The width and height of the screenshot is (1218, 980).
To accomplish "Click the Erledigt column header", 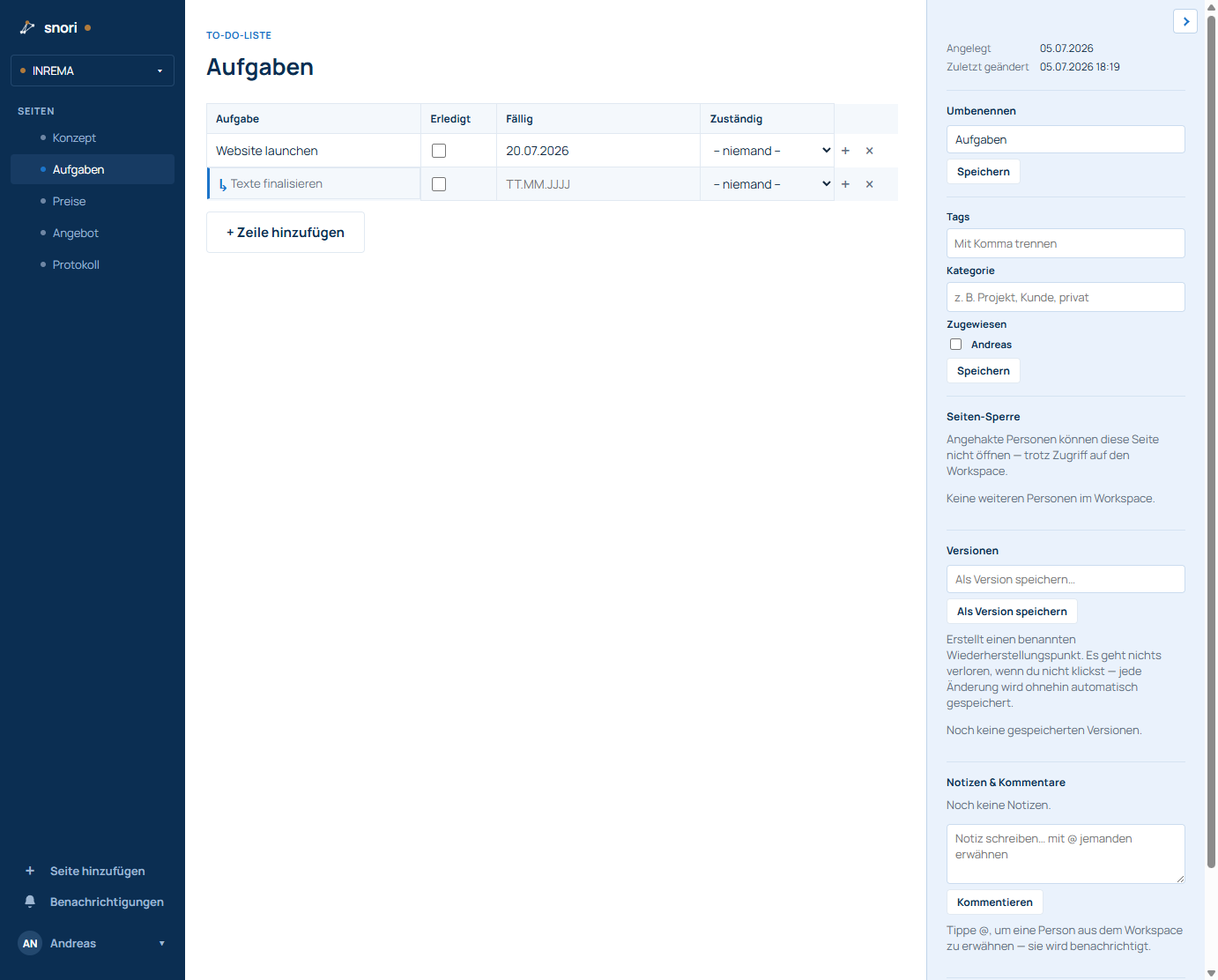I will pyautogui.click(x=458, y=119).
